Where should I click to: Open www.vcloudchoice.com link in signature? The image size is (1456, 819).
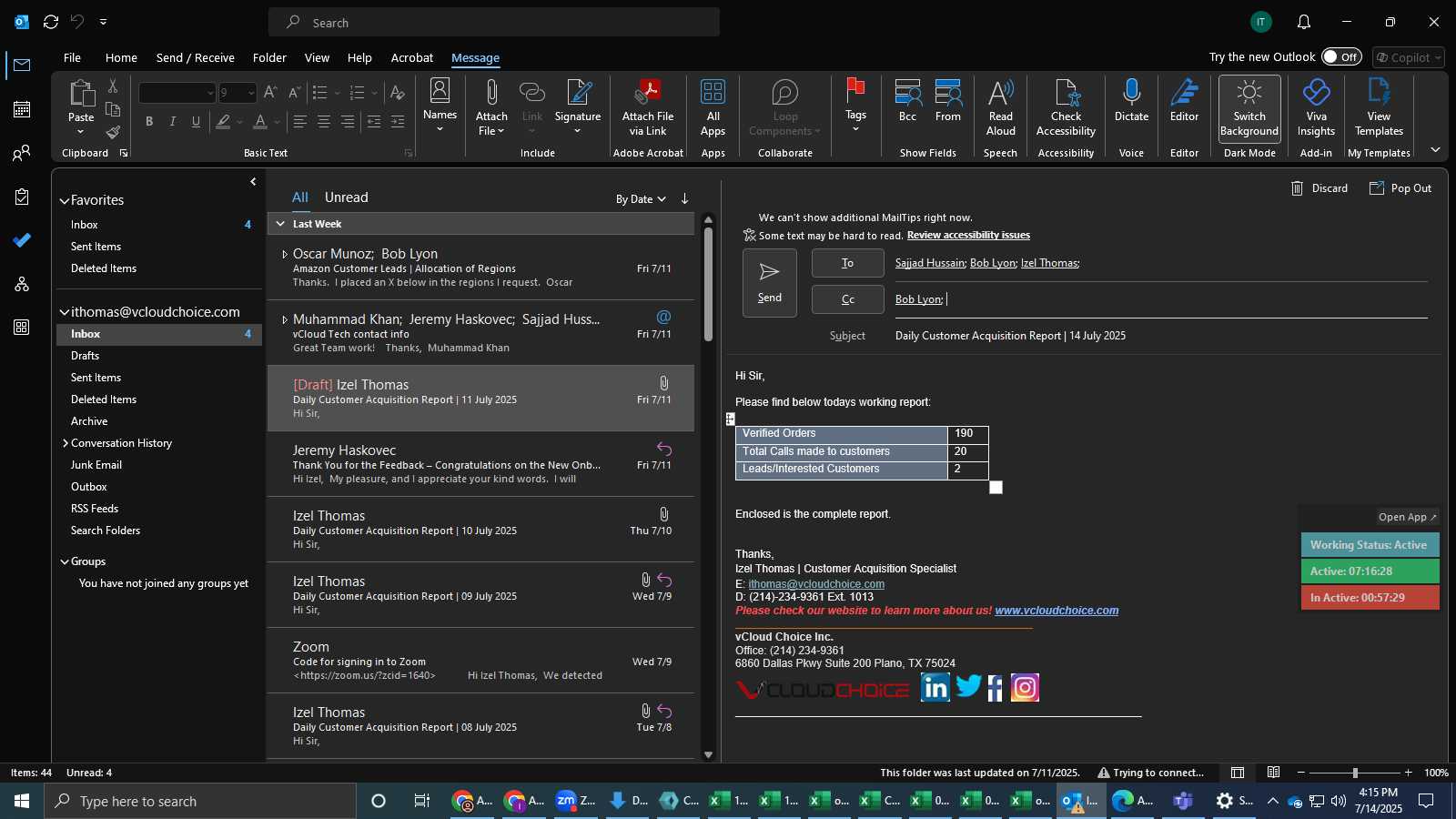pyautogui.click(x=1057, y=611)
